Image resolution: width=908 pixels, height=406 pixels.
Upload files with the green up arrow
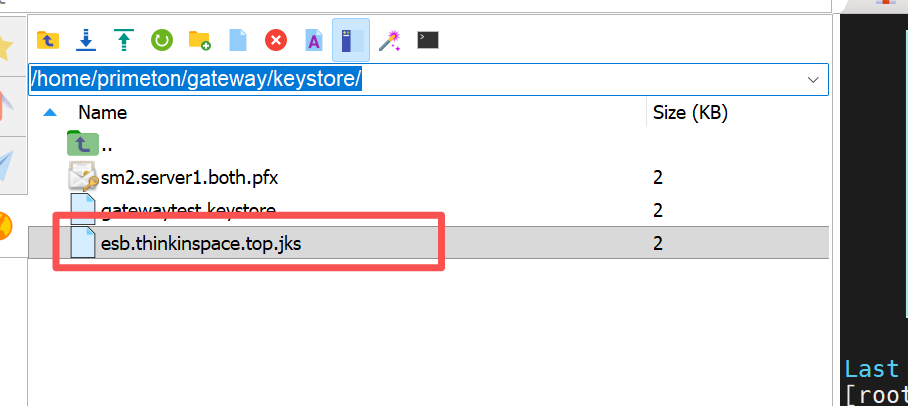(124, 40)
